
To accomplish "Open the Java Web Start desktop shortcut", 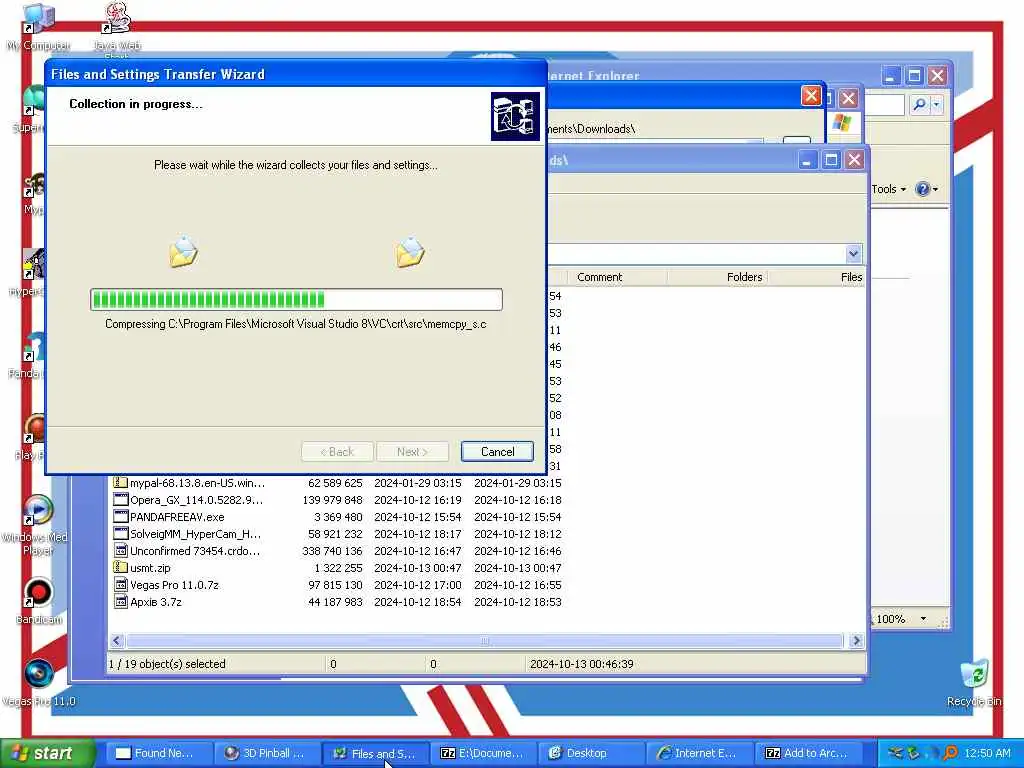I will point(116,27).
